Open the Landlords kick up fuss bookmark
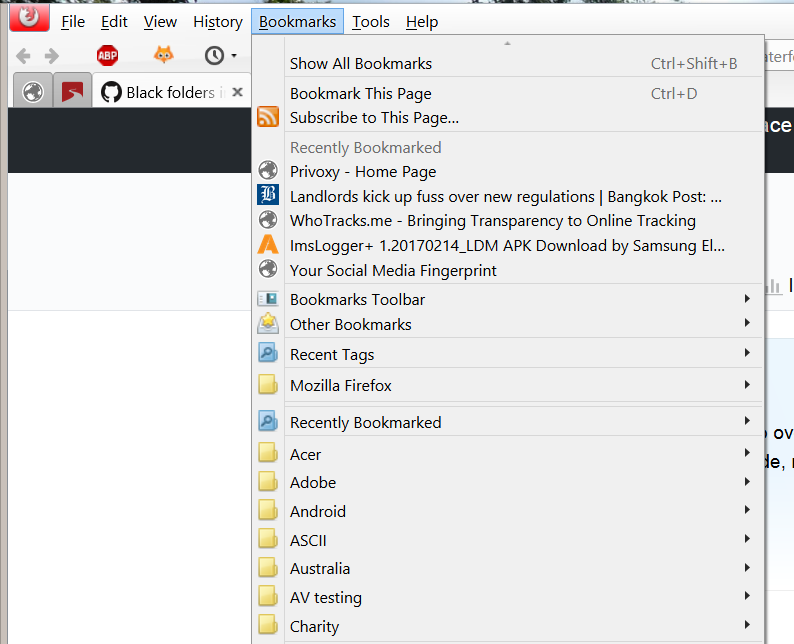The width and height of the screenshot is (794, 644). (x=509, y=196)
